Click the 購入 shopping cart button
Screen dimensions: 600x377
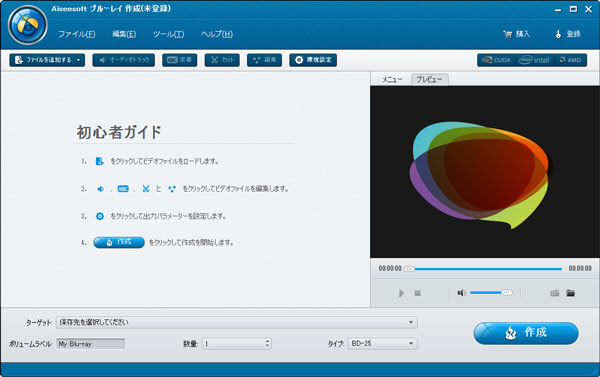click(517, 34)
